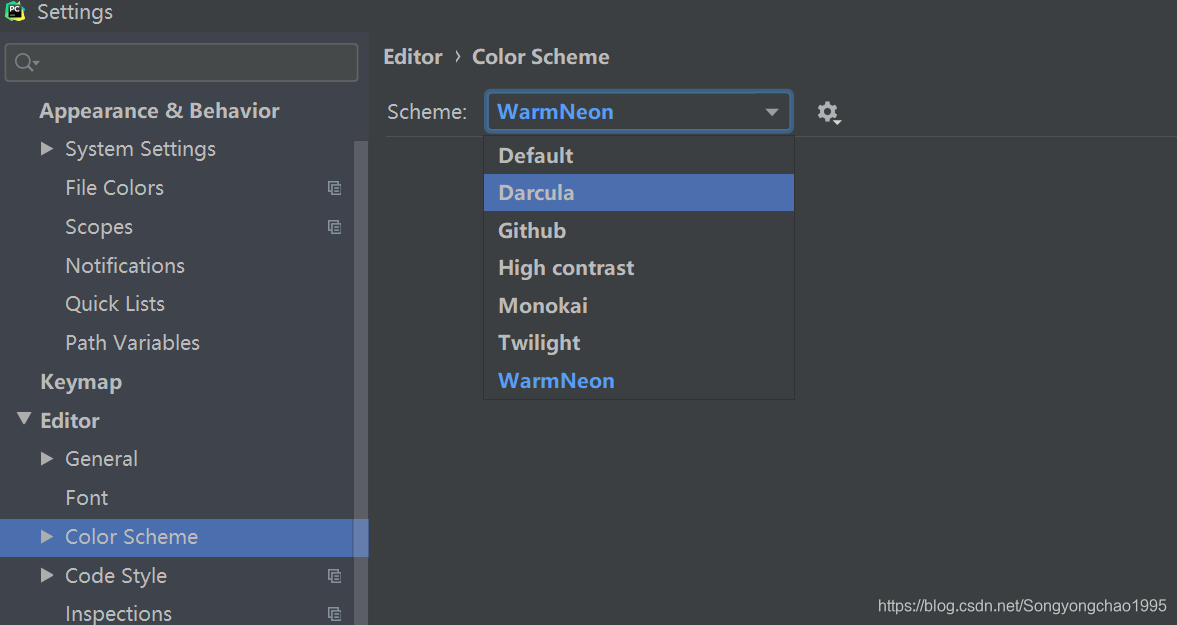Click the Scheme dropdown arrow
The height and width of the screenshot is (625, 1177).
click(772, 113)
